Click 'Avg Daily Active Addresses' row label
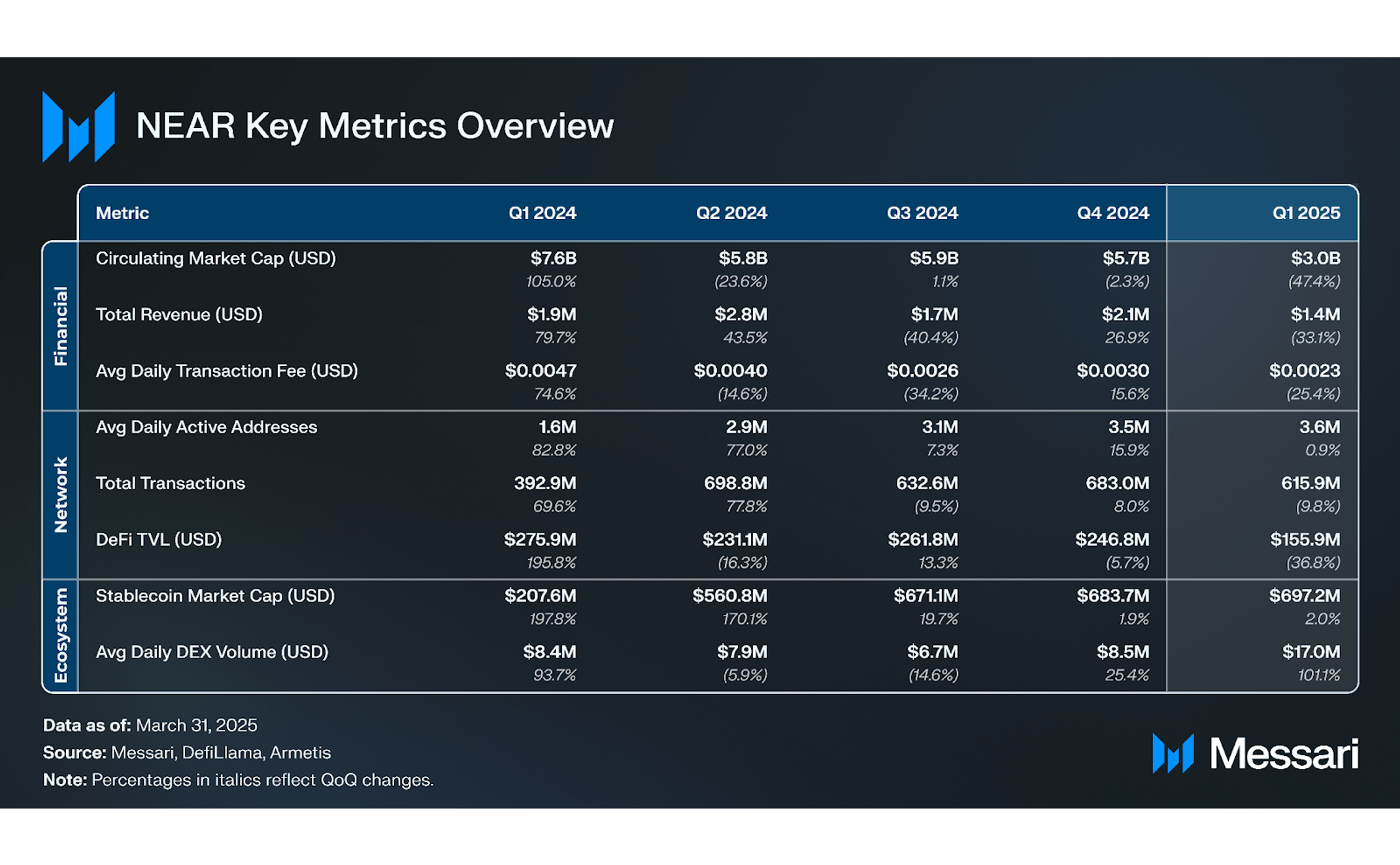 pyautogui.click(x=207, y=427)
